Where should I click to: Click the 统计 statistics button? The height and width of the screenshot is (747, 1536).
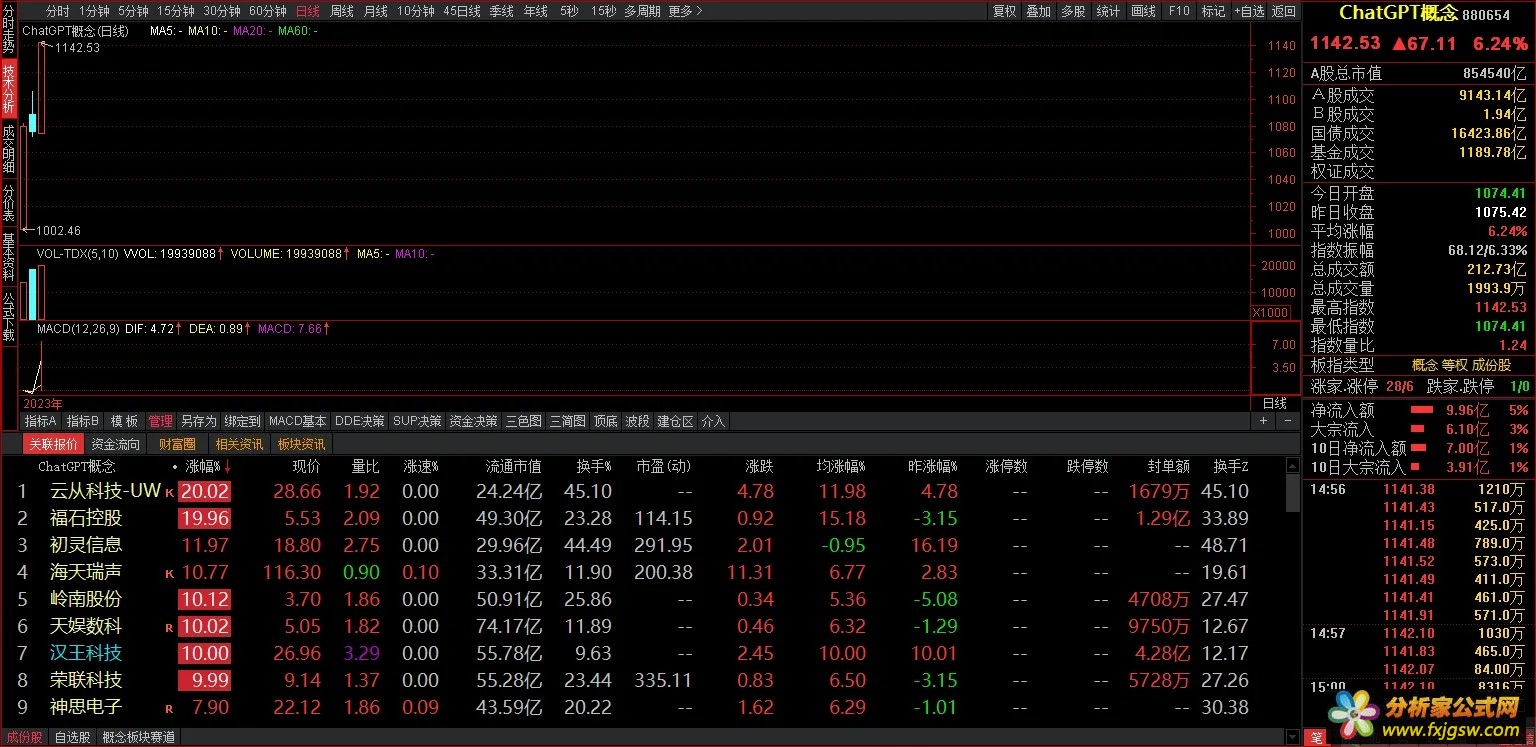tap(1108, 11)
